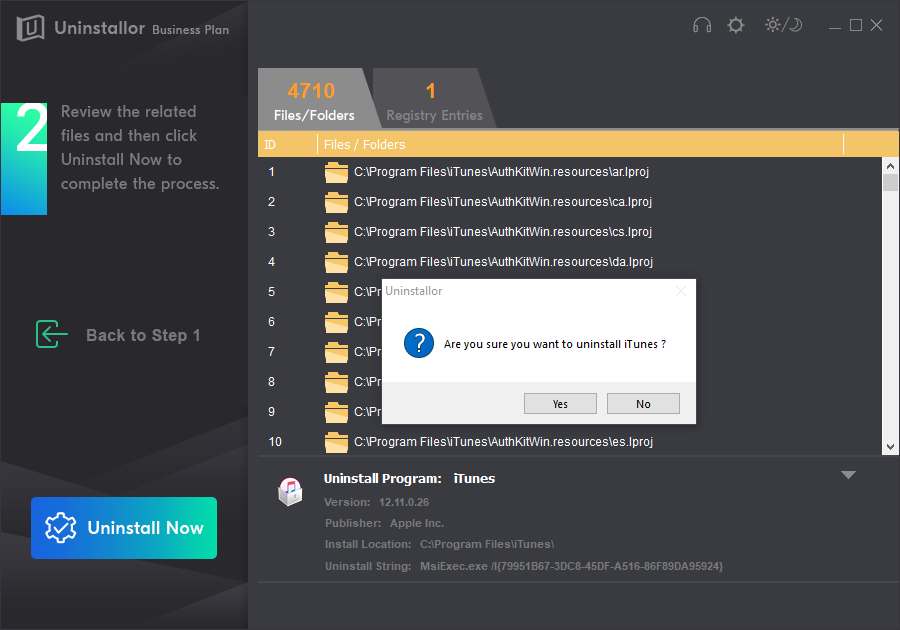Open support via headphones icon
The width and height of the screenshot is (900, 630).
(x=701, y=25)
